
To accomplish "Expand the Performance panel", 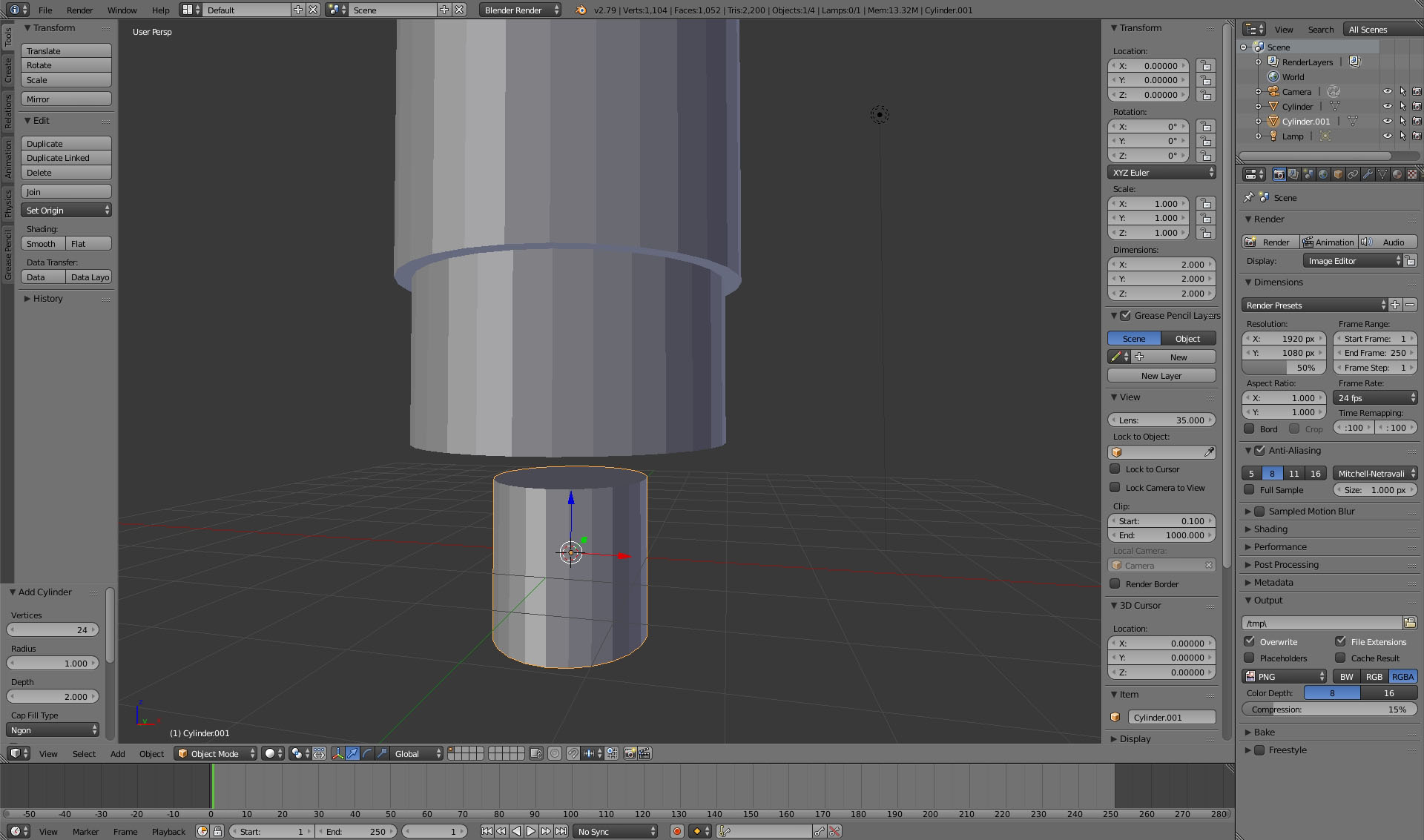I will click(x=1280, y=547).
